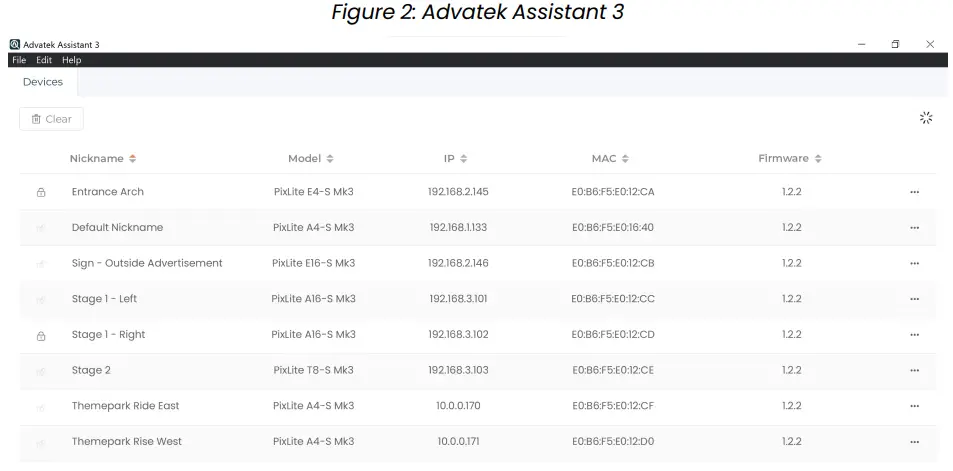Sort the Firmware column using its arrows

coord(818,159)
